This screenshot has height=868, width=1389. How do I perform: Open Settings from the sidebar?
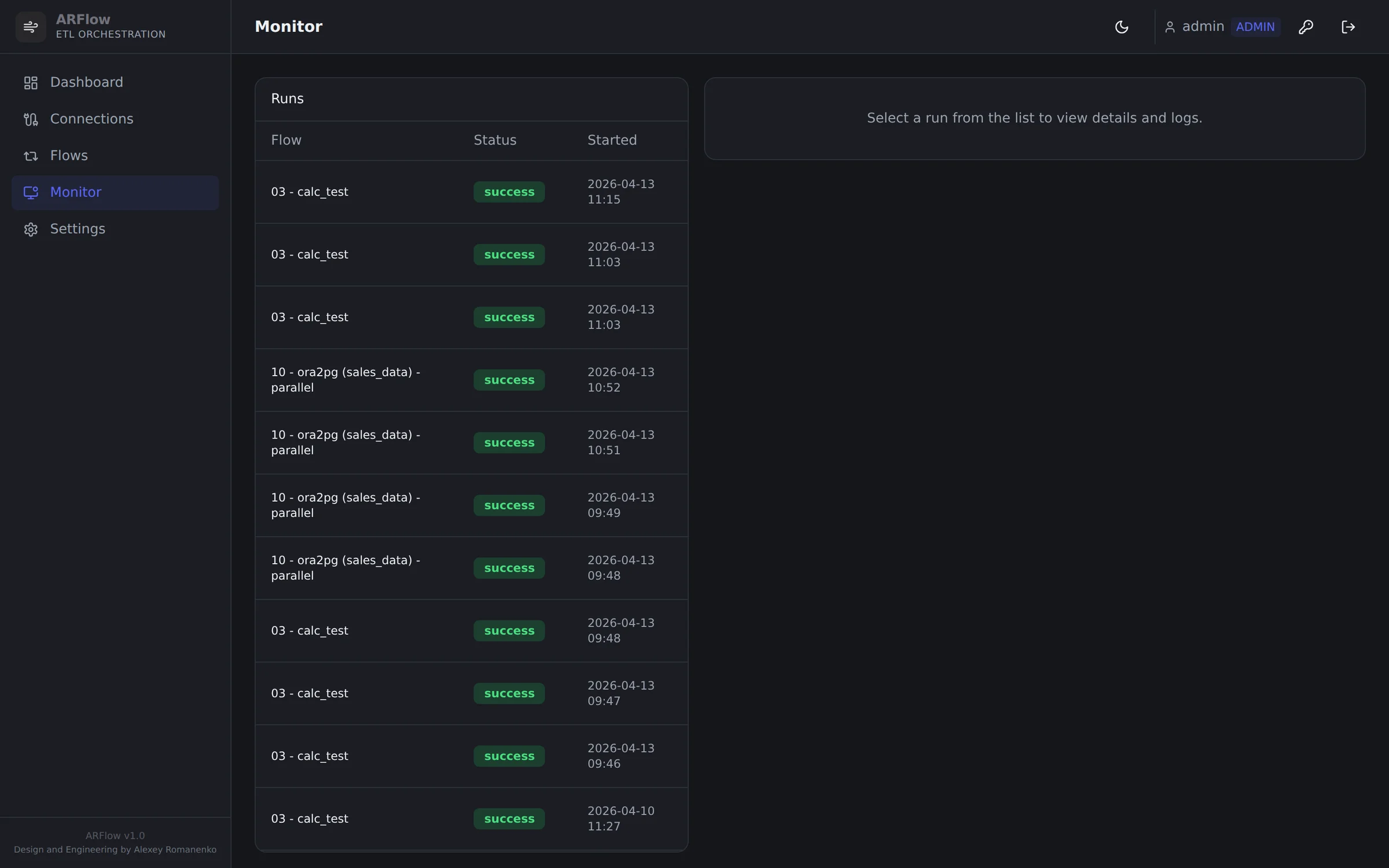pyautogui.click(x=115, y=229)
